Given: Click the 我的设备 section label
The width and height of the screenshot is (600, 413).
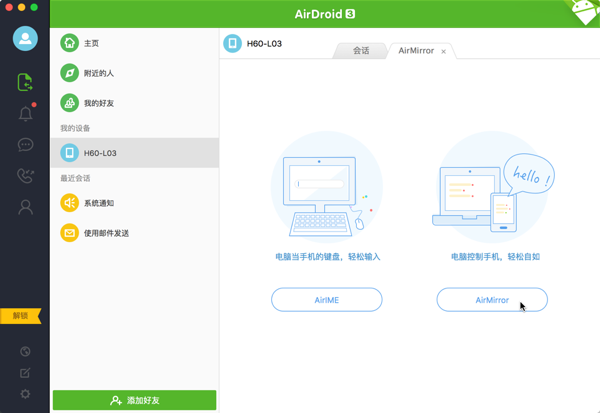Looking at the screenshot, I should click(x=75, y=128).
